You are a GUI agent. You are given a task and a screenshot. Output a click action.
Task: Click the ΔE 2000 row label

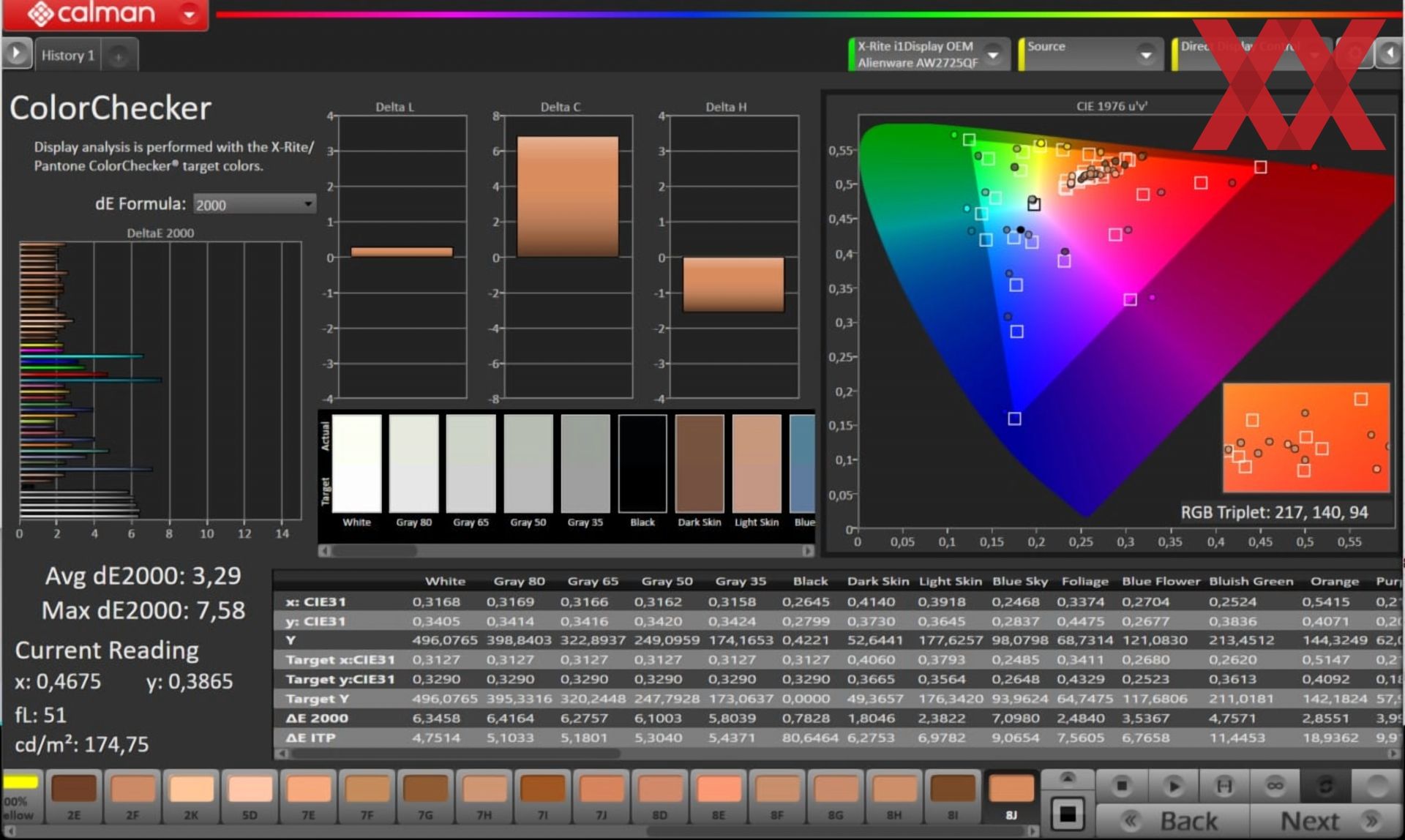click(x=317, y=719)
